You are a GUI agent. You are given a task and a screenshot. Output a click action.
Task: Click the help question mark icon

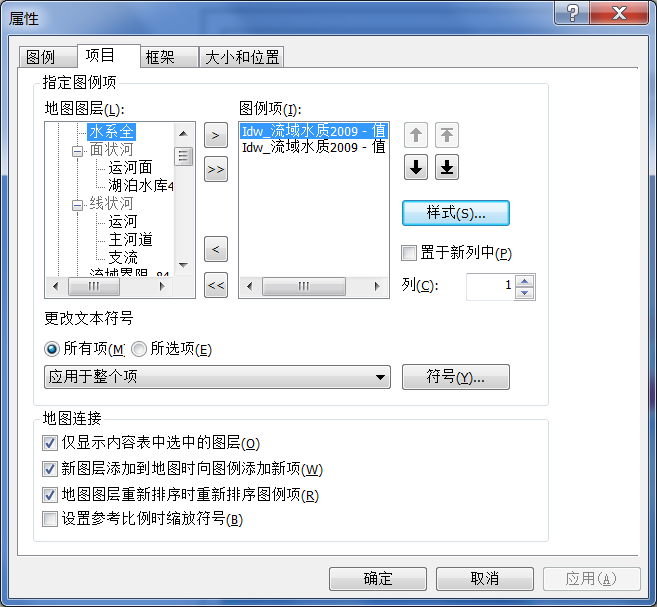click(572, 13)
